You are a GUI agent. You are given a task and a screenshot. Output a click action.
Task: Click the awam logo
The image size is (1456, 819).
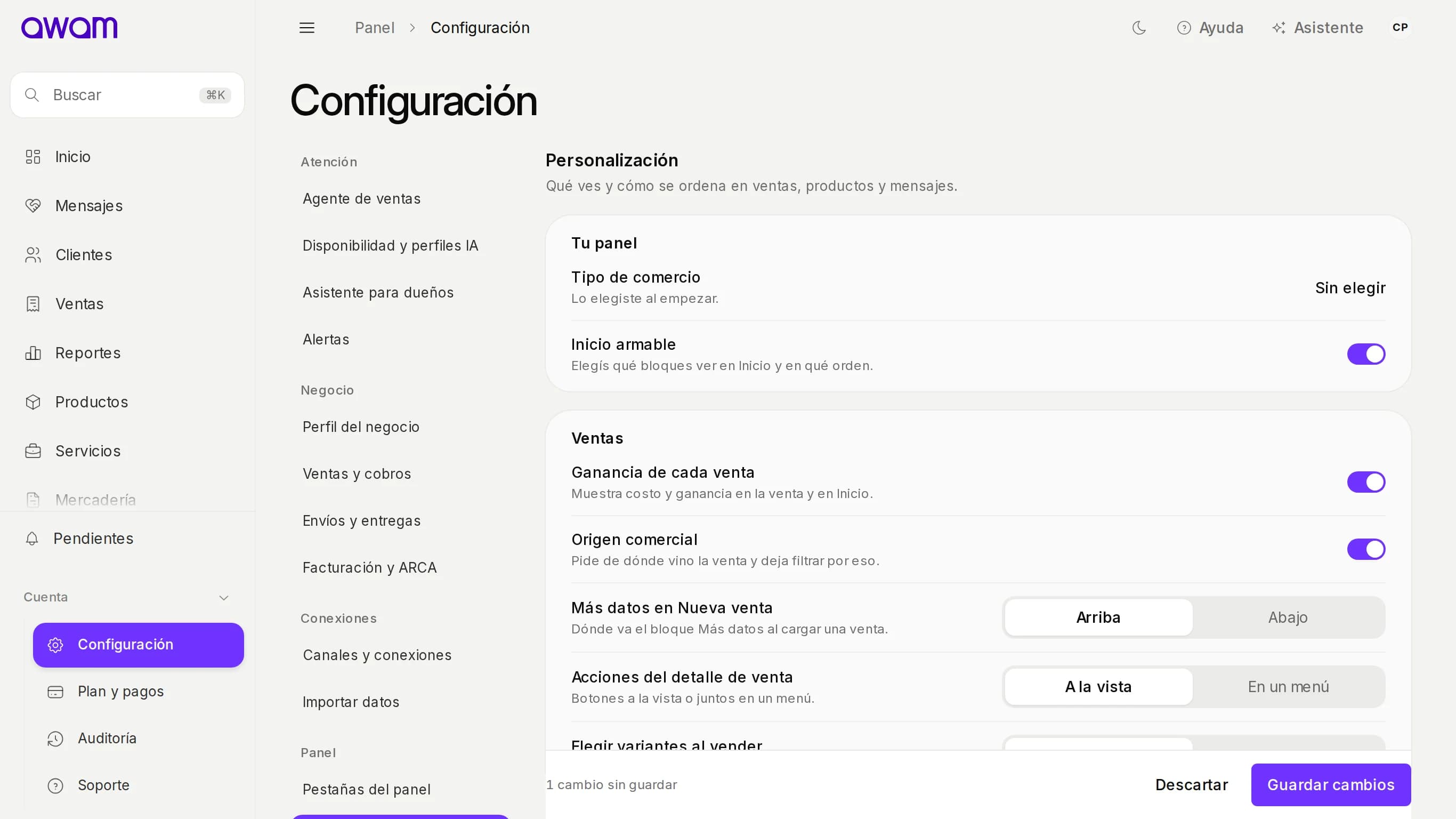click(x=69, y=28)
